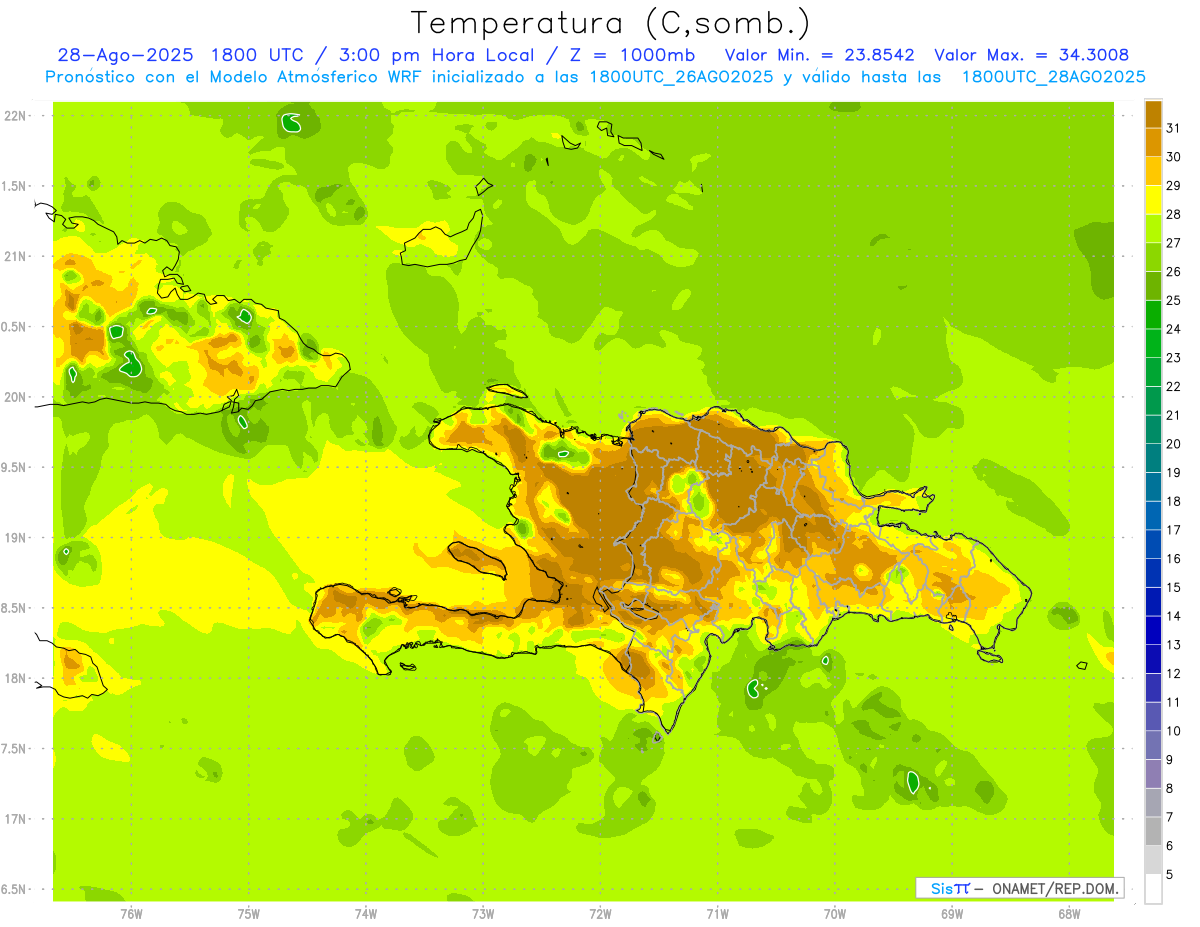The width and height of the screenshot is (1200, 927).
Task: Click the title "Temperatura (C,somb.)"
Action: 610,23
